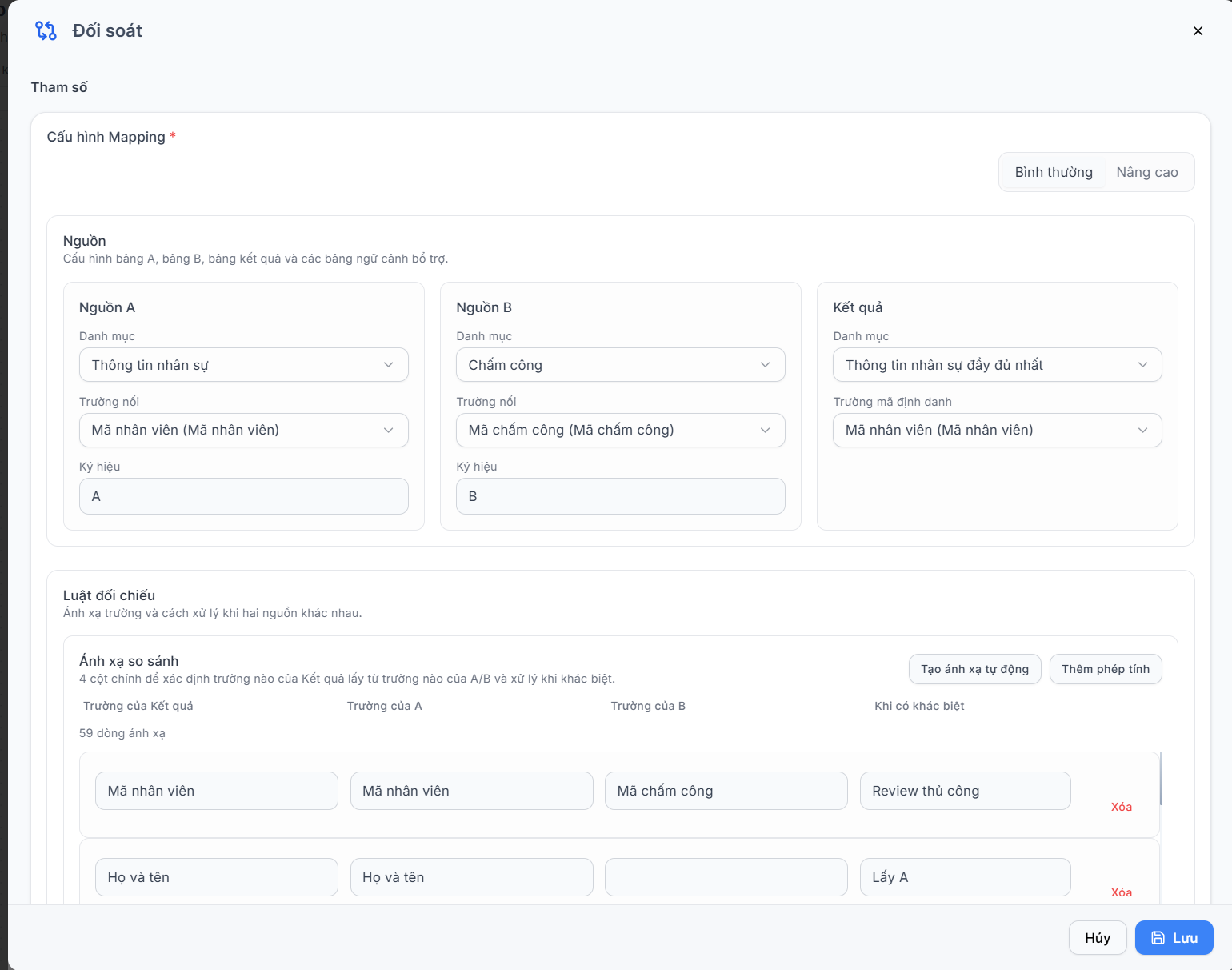The image size is (1232, 970).
Task: Click empty Trường của B field
Action: tap(726, 877)
